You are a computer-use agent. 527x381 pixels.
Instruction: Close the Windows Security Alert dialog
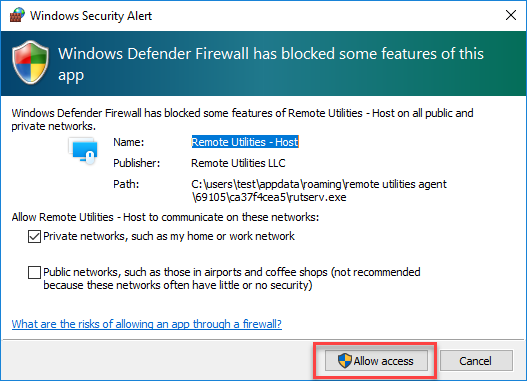click(x=511, y=15)
